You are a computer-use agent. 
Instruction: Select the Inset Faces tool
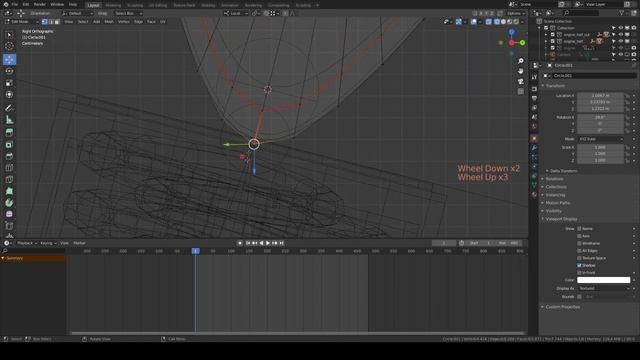(9, 144)
